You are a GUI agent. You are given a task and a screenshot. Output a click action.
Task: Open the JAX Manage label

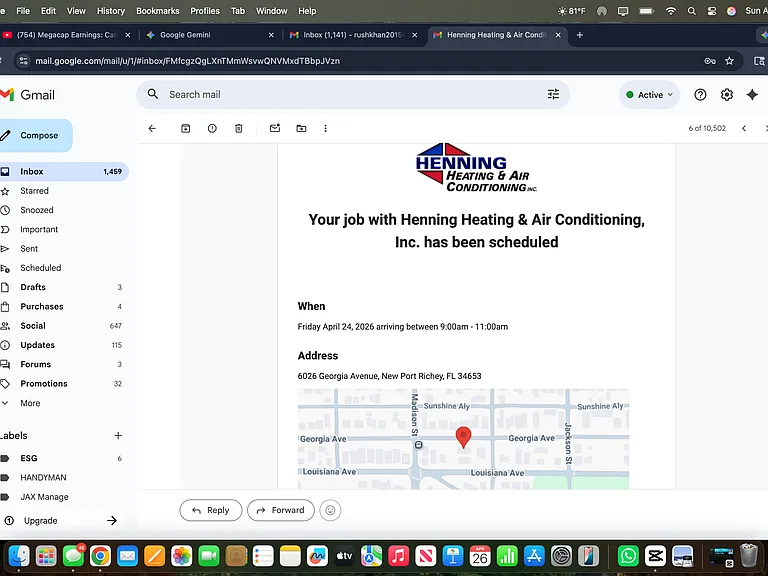tap(64, 497)
